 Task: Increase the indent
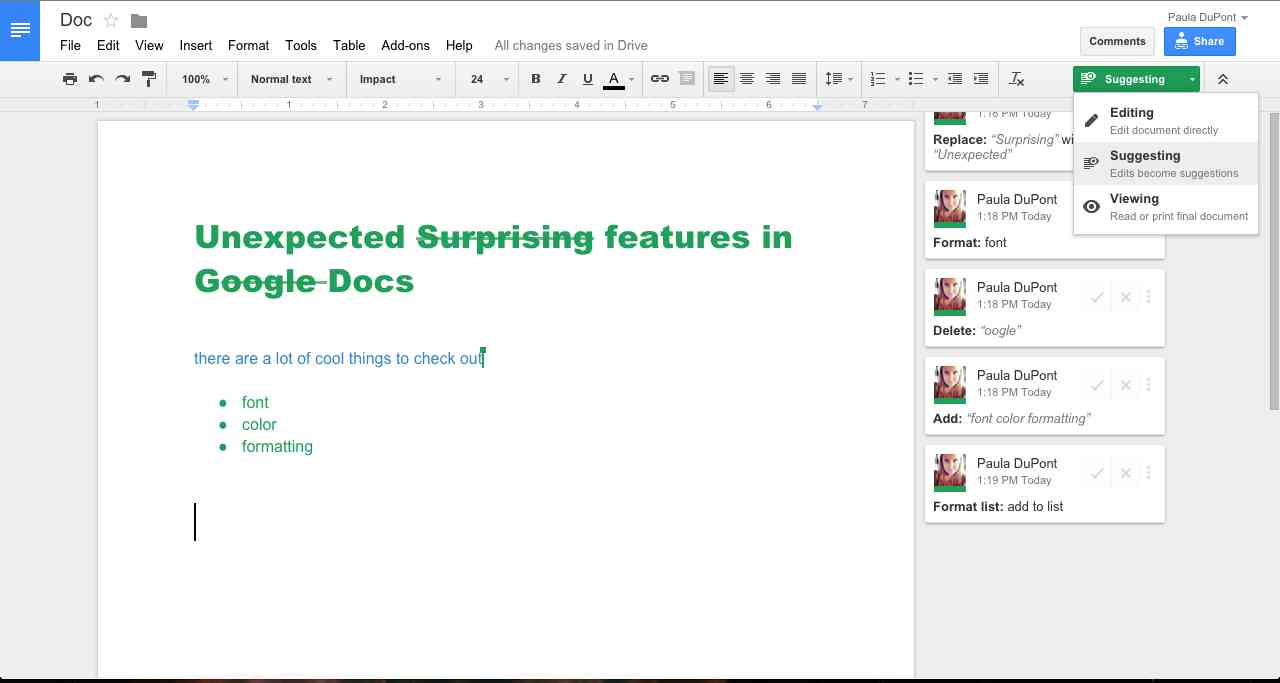[981, 79]
